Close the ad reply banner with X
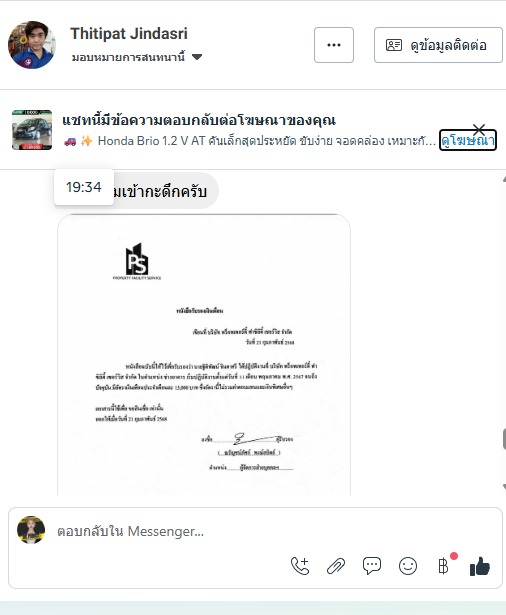This screenshot has width=506, height=615. point(479,129)
